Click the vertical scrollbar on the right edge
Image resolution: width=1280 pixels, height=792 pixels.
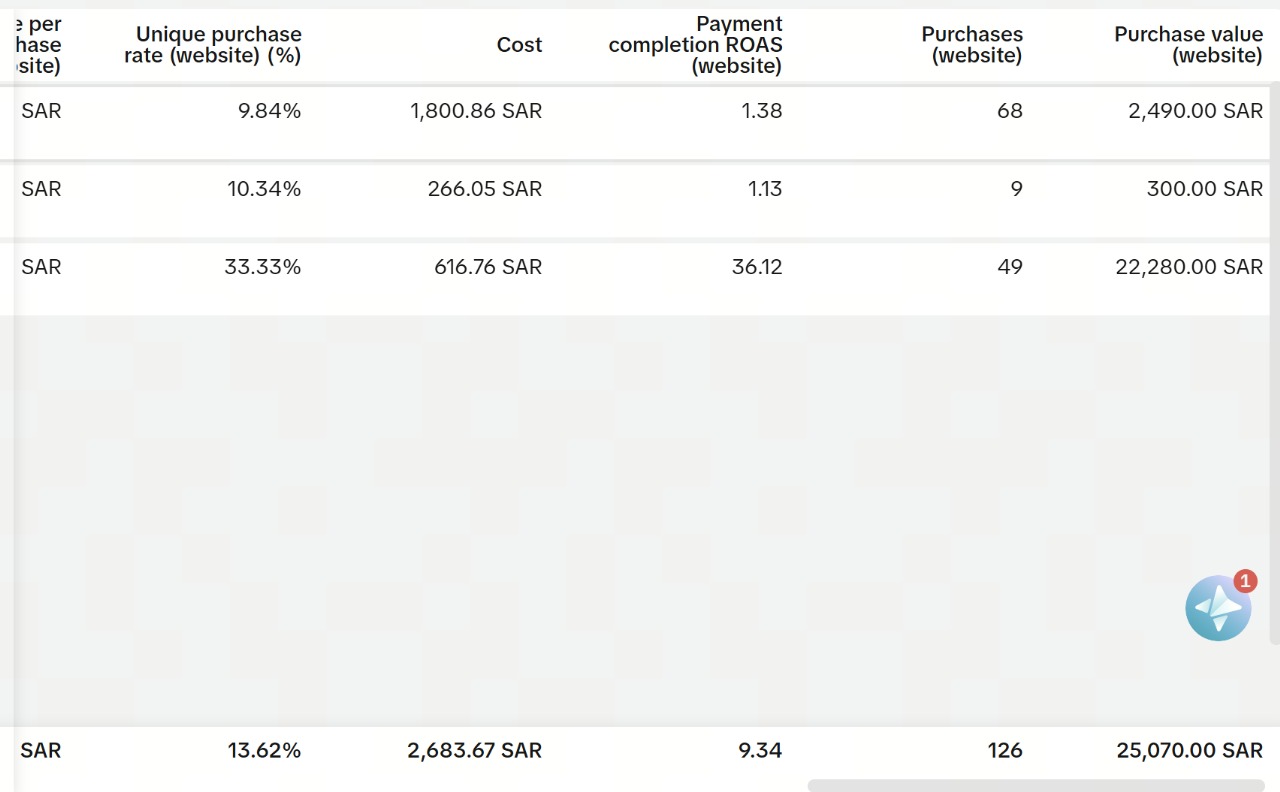tap(1274, 360)
